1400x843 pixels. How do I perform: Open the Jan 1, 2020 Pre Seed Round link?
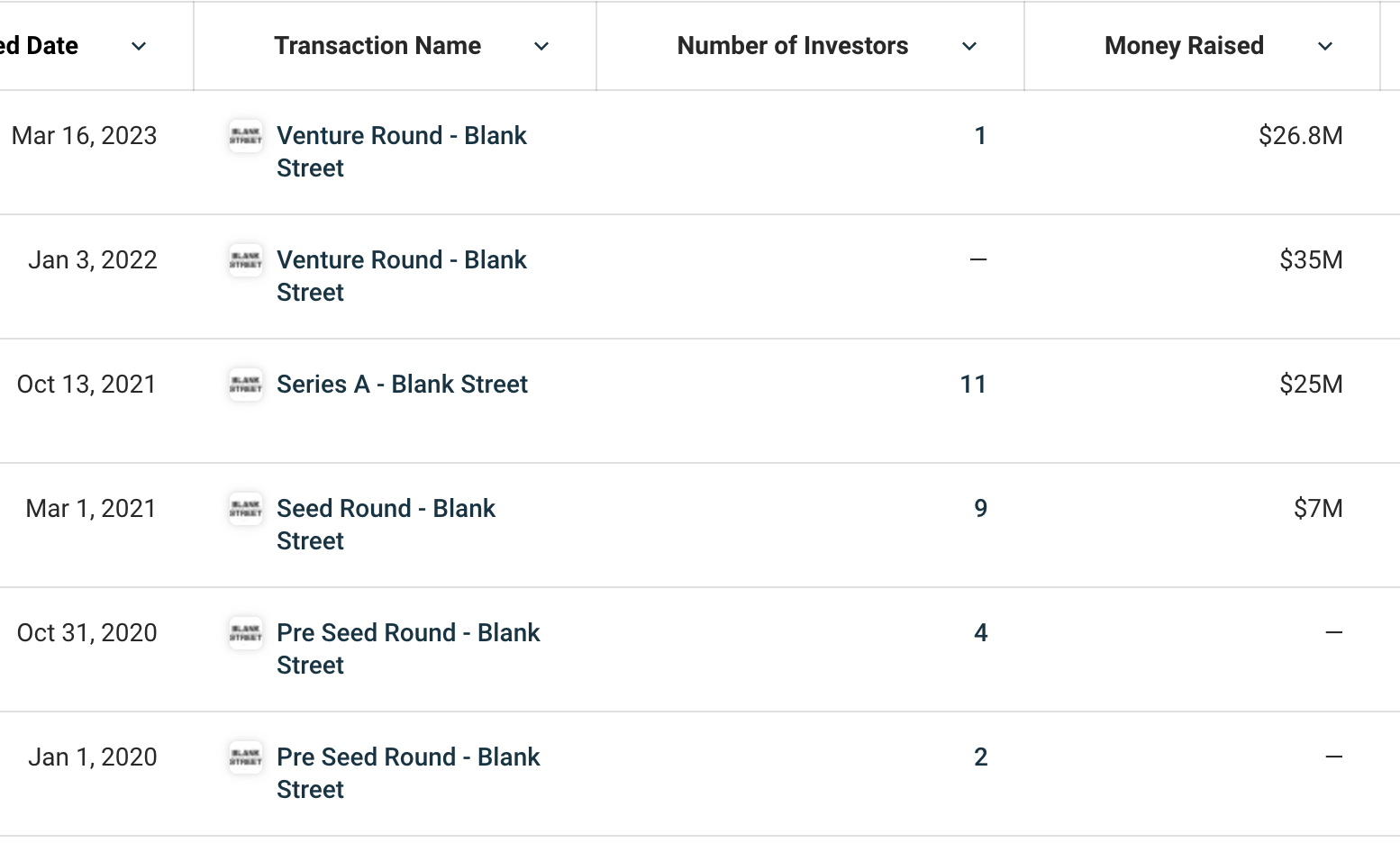click(x=408, y=774)
